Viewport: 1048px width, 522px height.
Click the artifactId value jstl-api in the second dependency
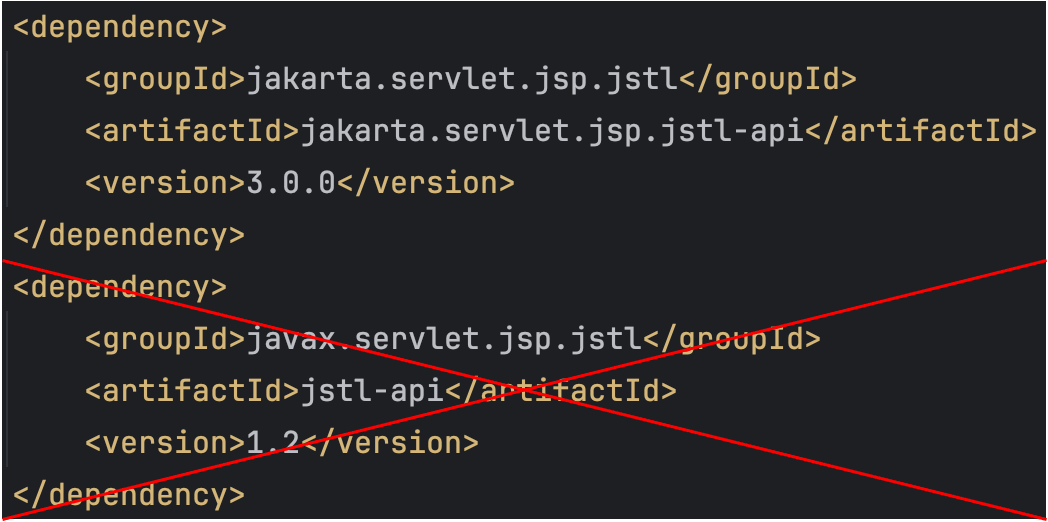pos(372,392)
